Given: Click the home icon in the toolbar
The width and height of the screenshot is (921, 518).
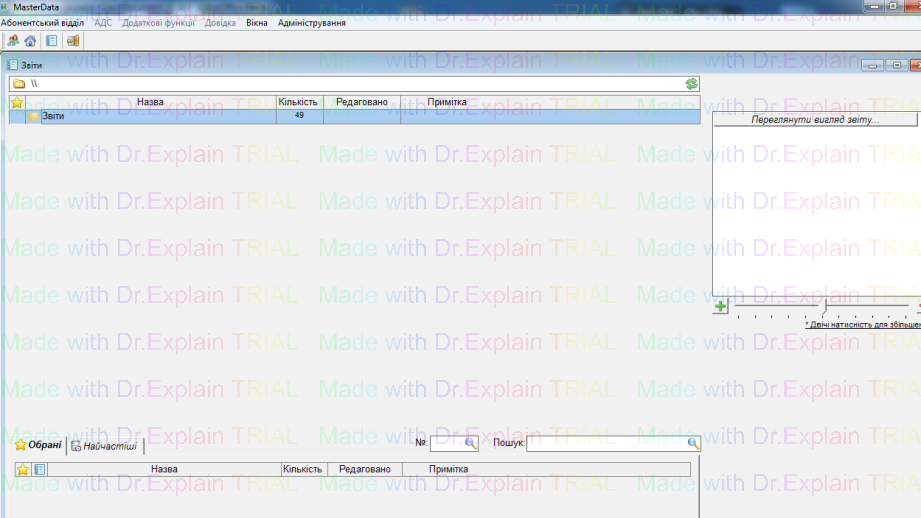Looking at the screenshot, I should (x=30, y=41).
